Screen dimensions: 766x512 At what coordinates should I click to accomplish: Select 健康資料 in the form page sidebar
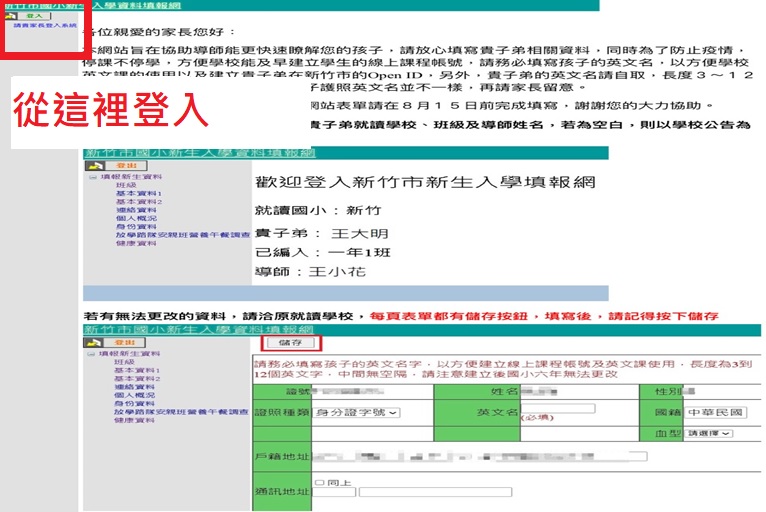click(x=134, y=420)
